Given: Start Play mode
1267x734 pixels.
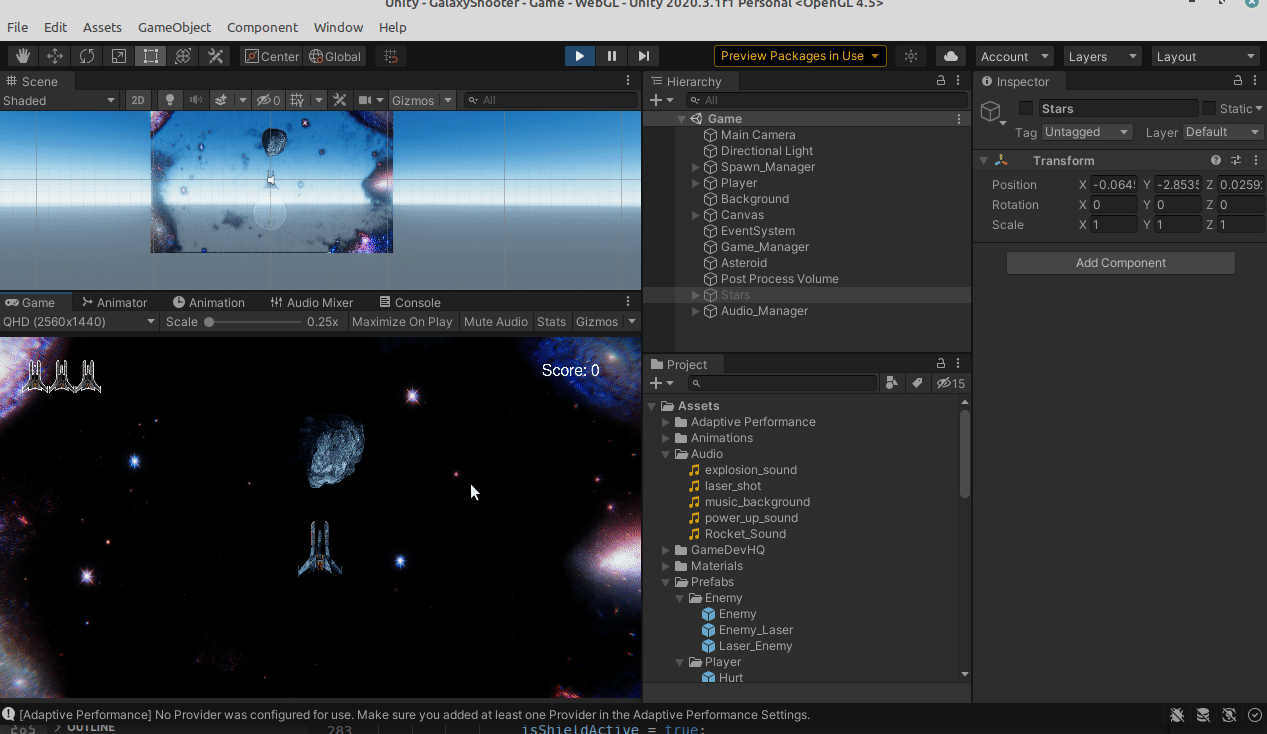Looking at the screenshot, I should pos(579,56).
